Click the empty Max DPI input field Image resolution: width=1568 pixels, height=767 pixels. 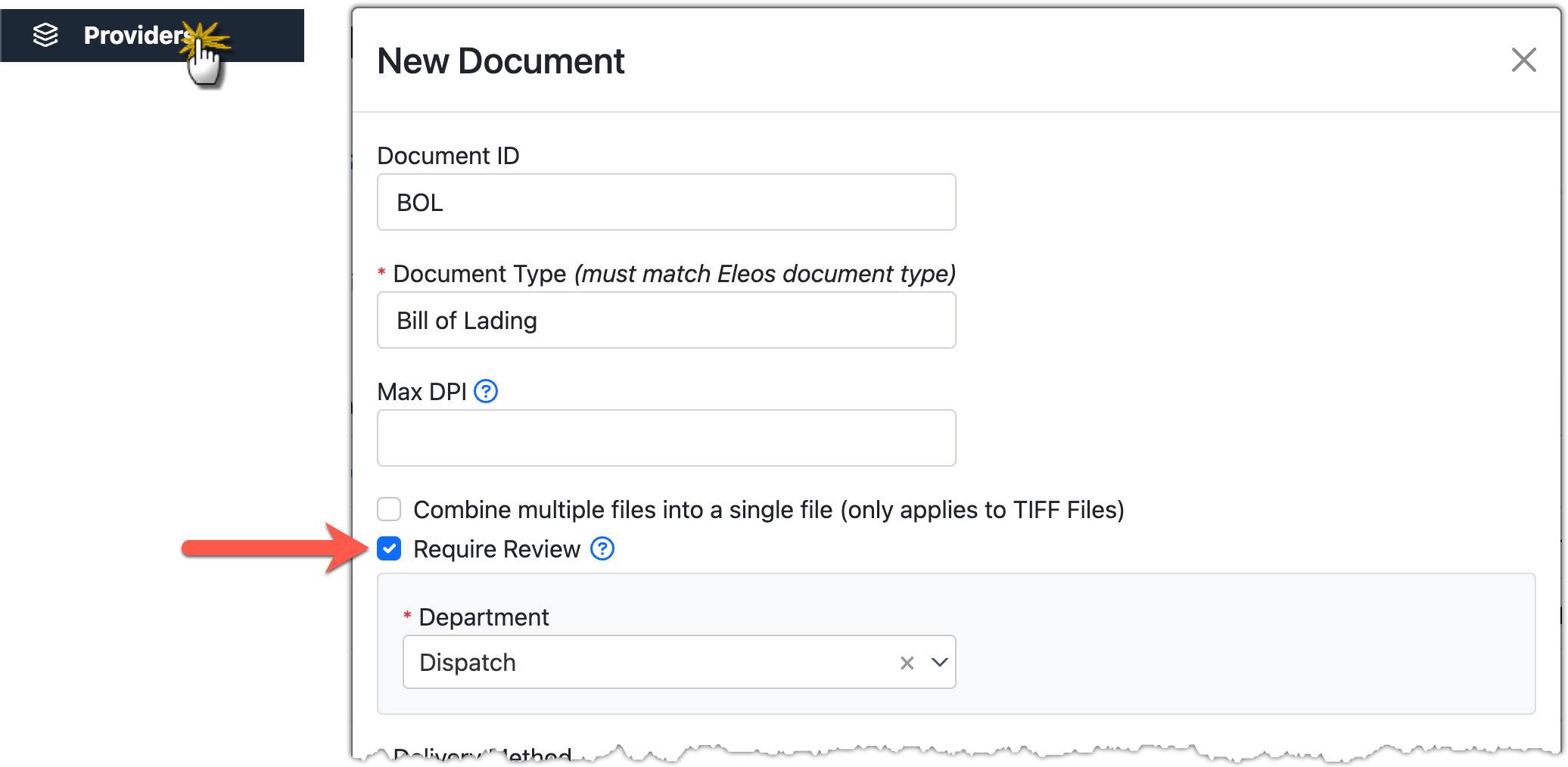[x=666, y=439]
